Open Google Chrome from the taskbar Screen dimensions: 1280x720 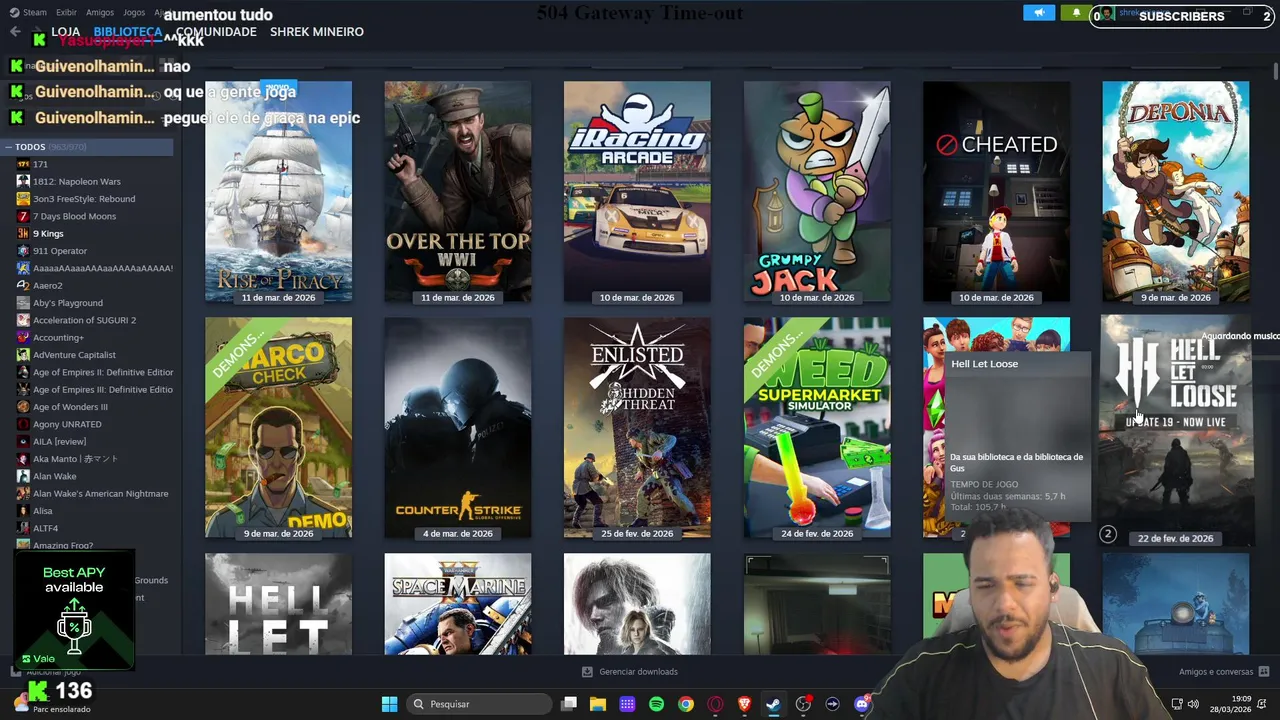[x=685, y=704]
